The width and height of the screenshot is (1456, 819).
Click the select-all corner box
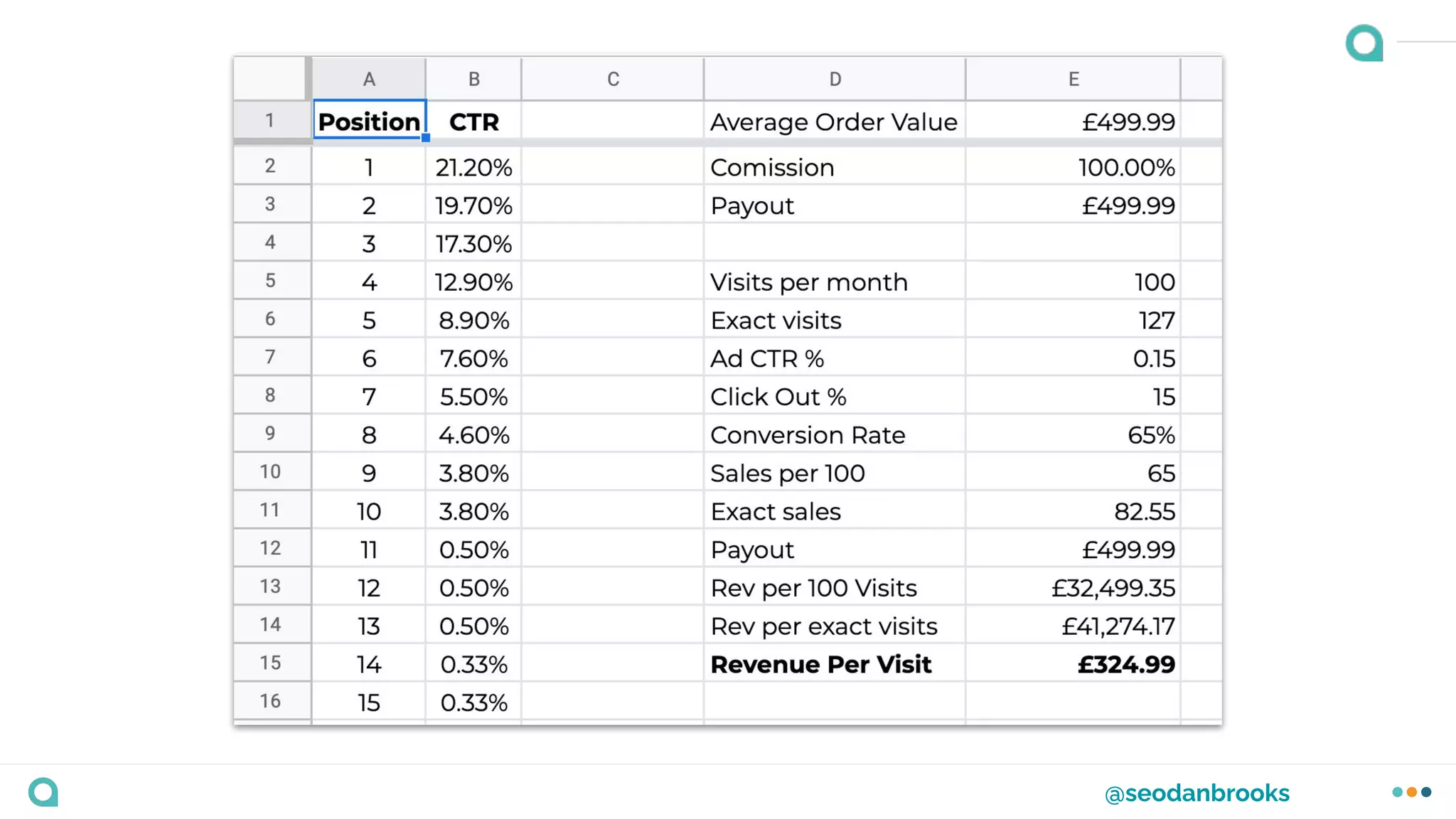(270, 78)
